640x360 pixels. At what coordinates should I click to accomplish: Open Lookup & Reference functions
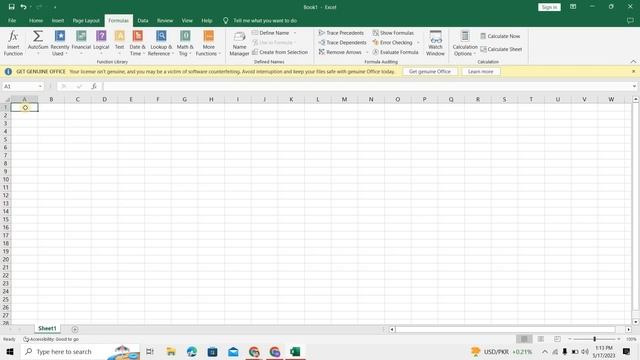[161, 43]
